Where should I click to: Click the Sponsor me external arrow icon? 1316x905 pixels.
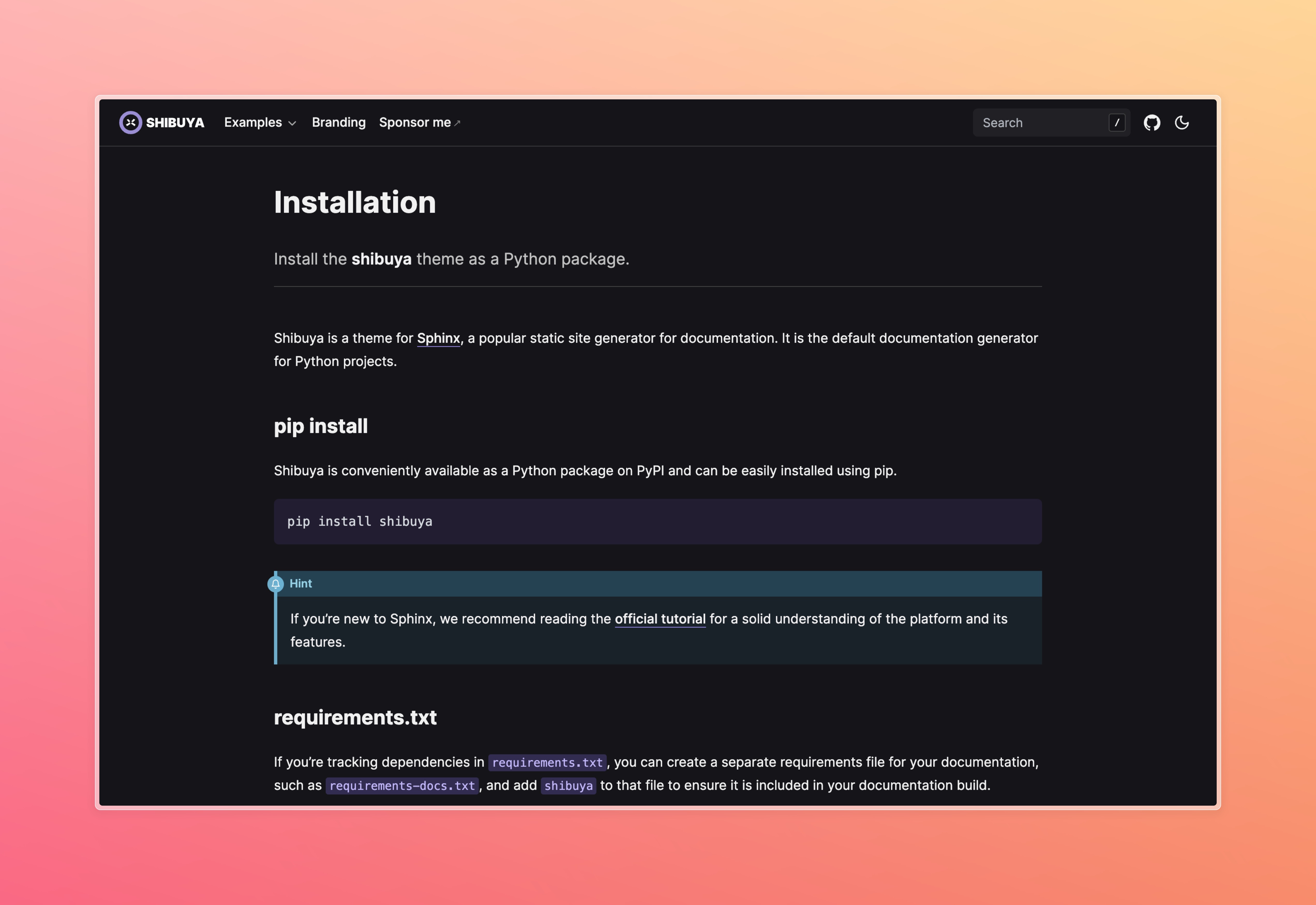(x=457, y=123)
